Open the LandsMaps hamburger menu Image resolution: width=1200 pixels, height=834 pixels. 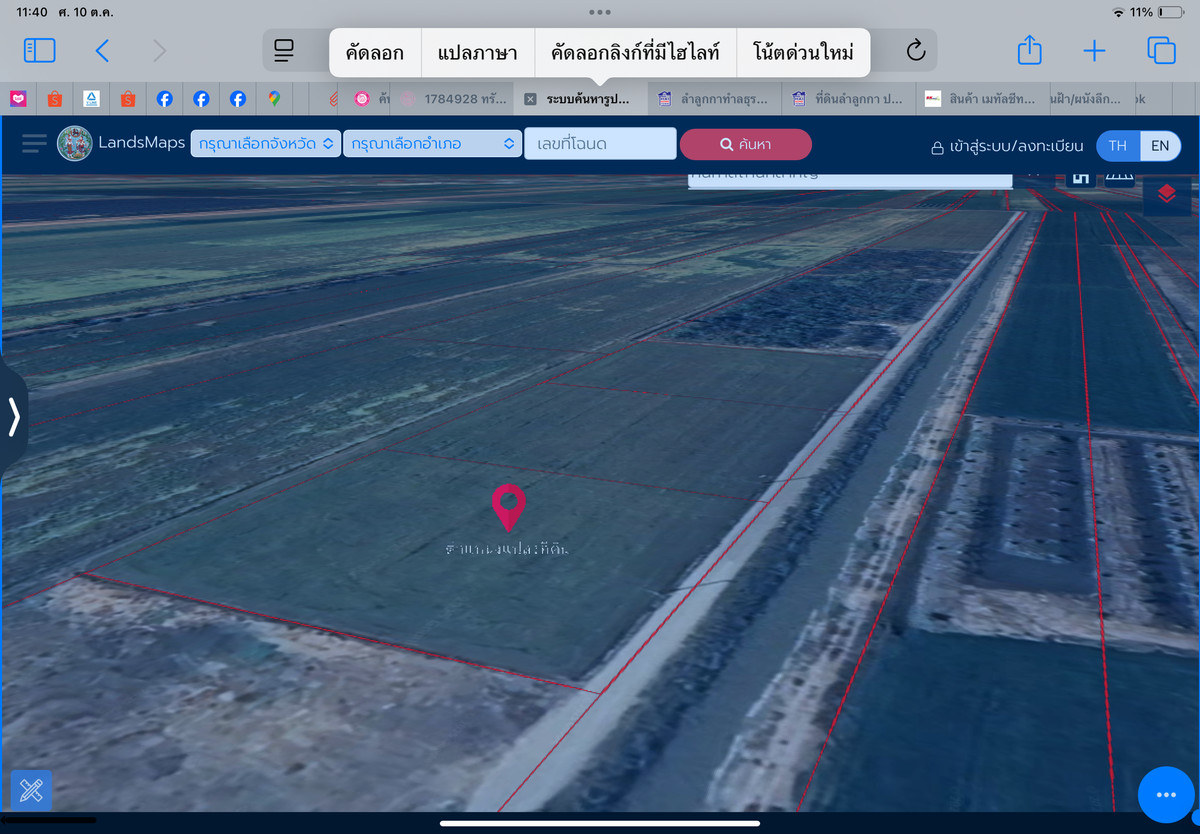[x=34, y=144]
